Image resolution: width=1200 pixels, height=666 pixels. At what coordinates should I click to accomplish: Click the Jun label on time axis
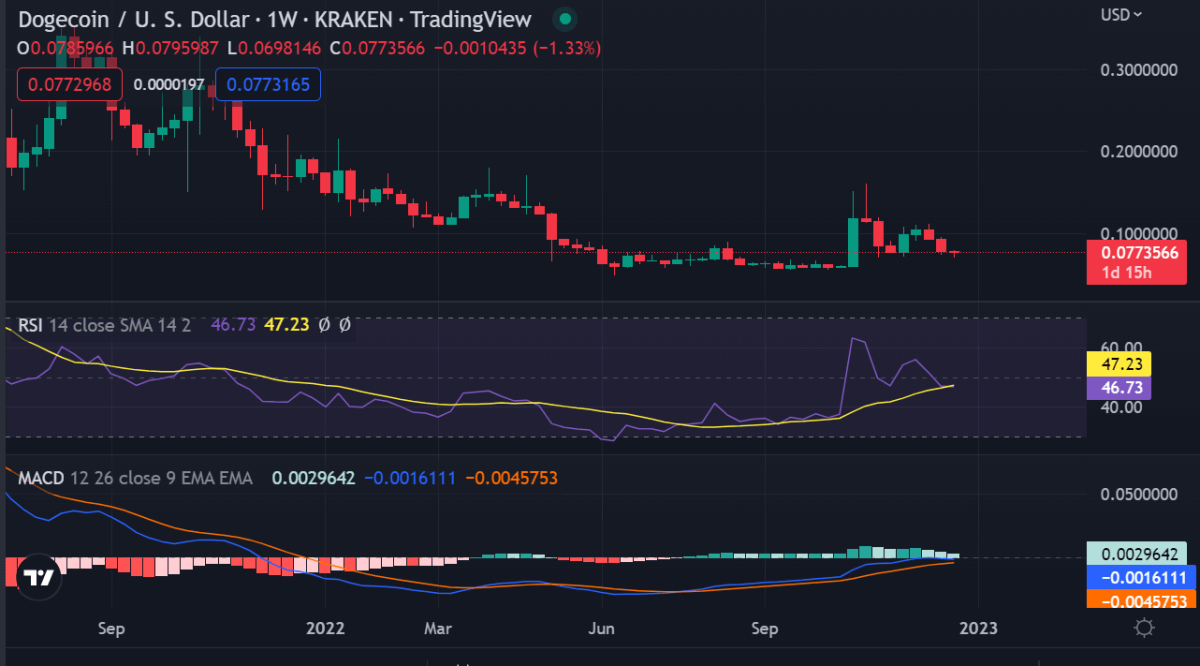pos(602,628)
